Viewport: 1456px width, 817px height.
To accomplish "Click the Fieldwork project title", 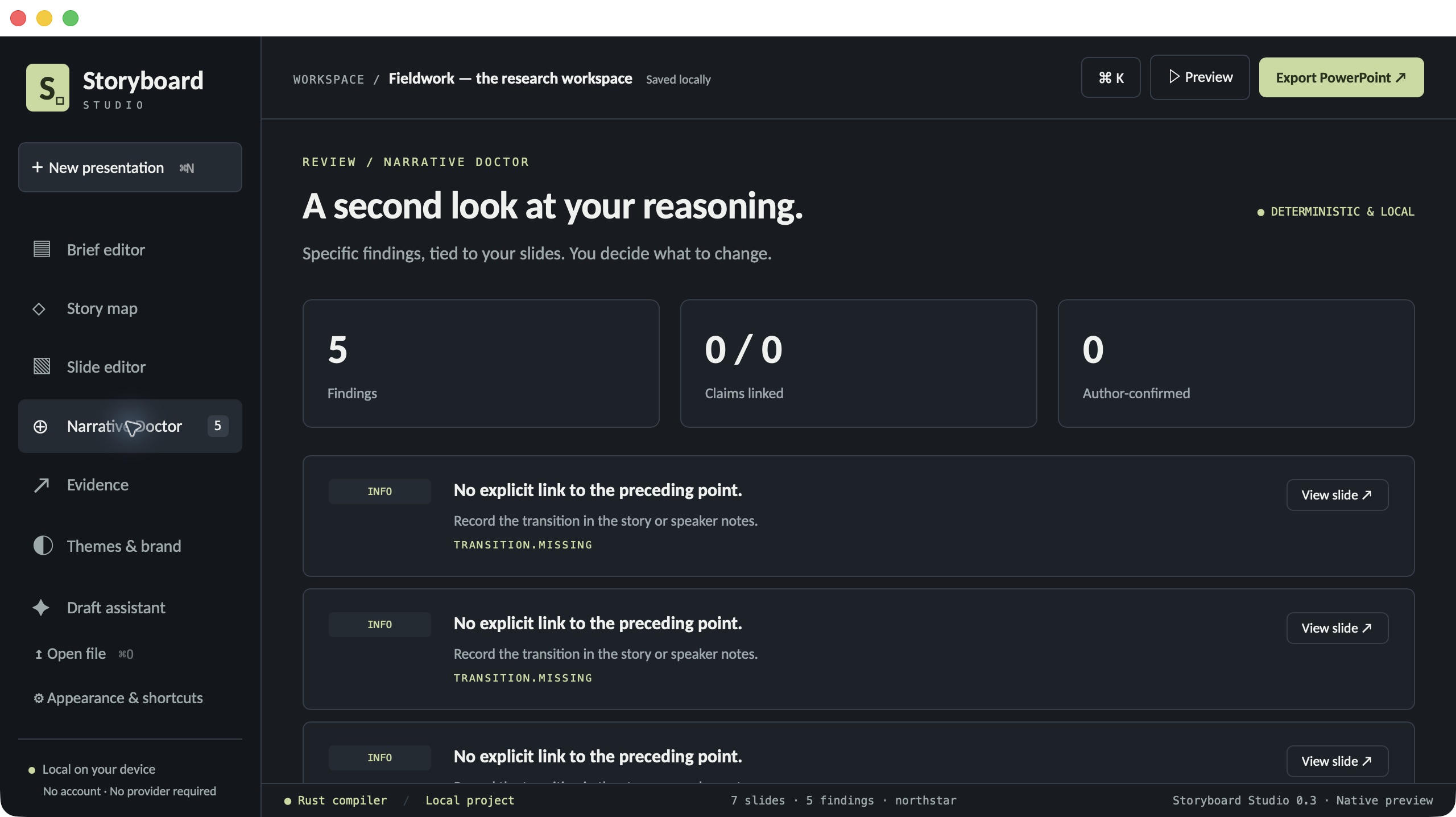I will [x=510, y=79].
